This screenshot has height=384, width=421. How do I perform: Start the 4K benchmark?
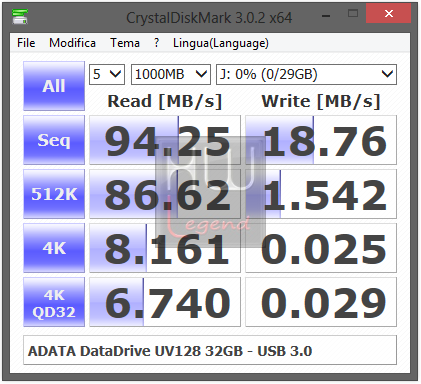(x=54, y=248)
